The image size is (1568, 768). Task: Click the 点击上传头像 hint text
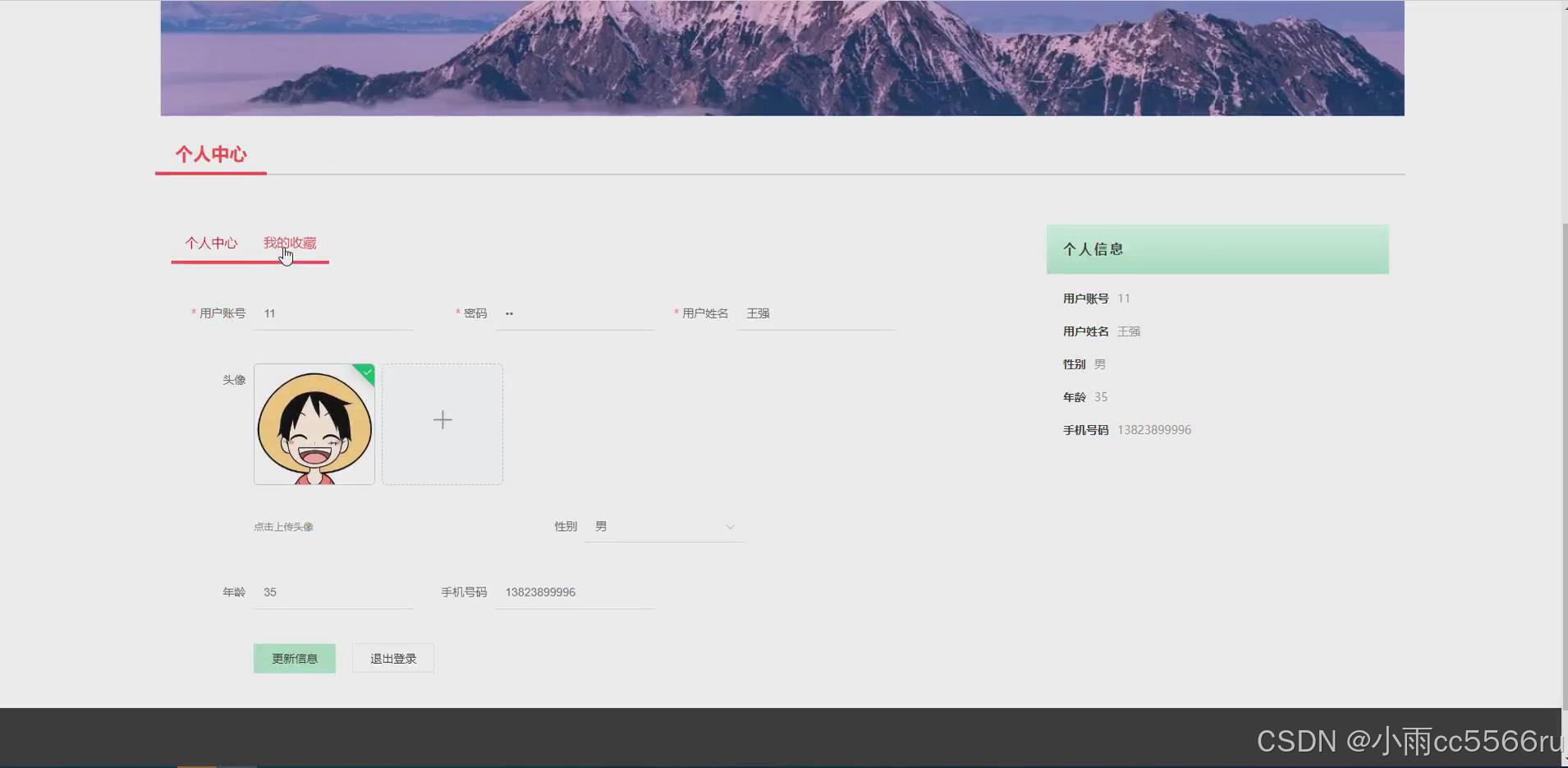pos(283,527)
